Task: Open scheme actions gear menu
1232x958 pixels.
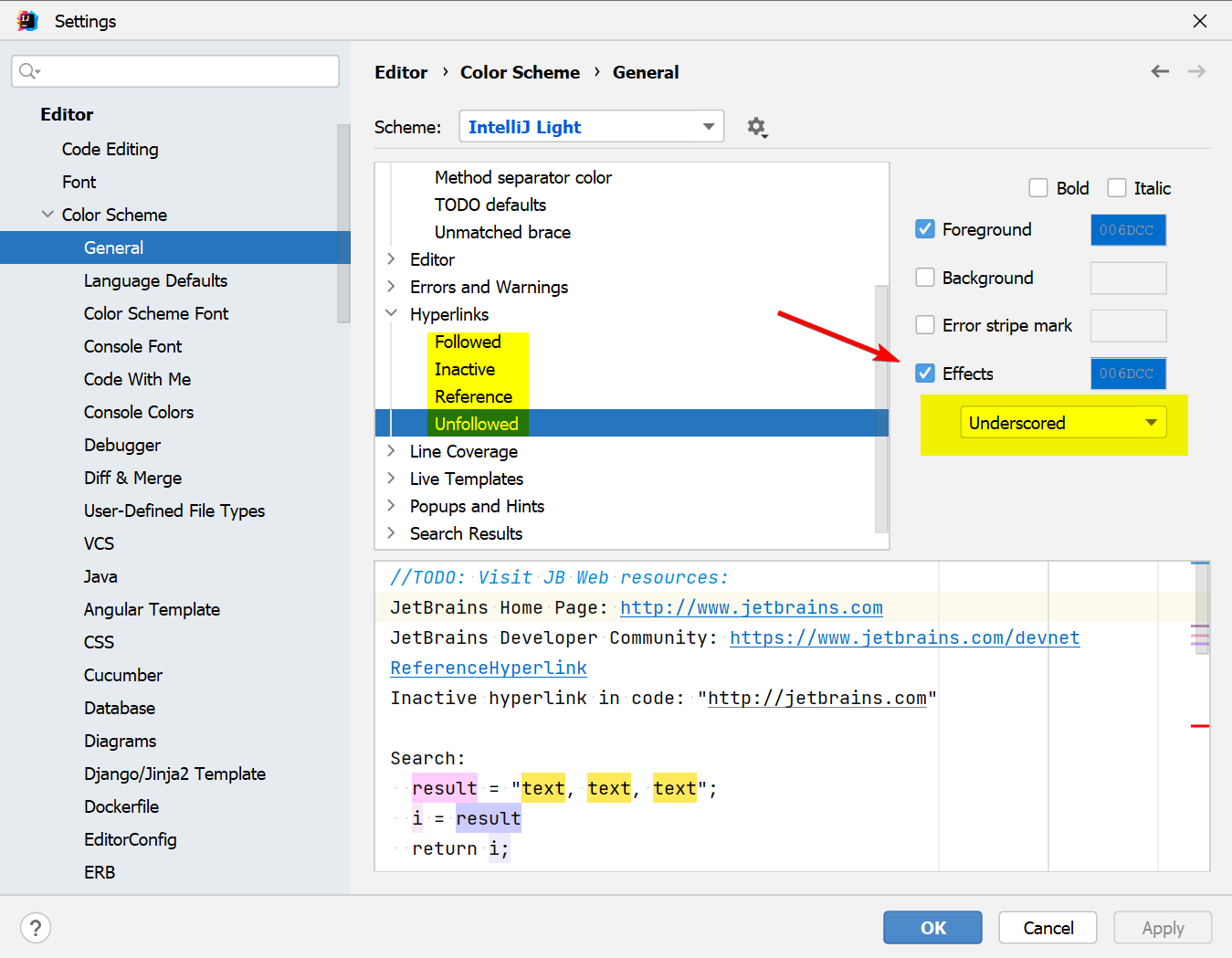Action: pyautogui.click(x=757, y=127)
